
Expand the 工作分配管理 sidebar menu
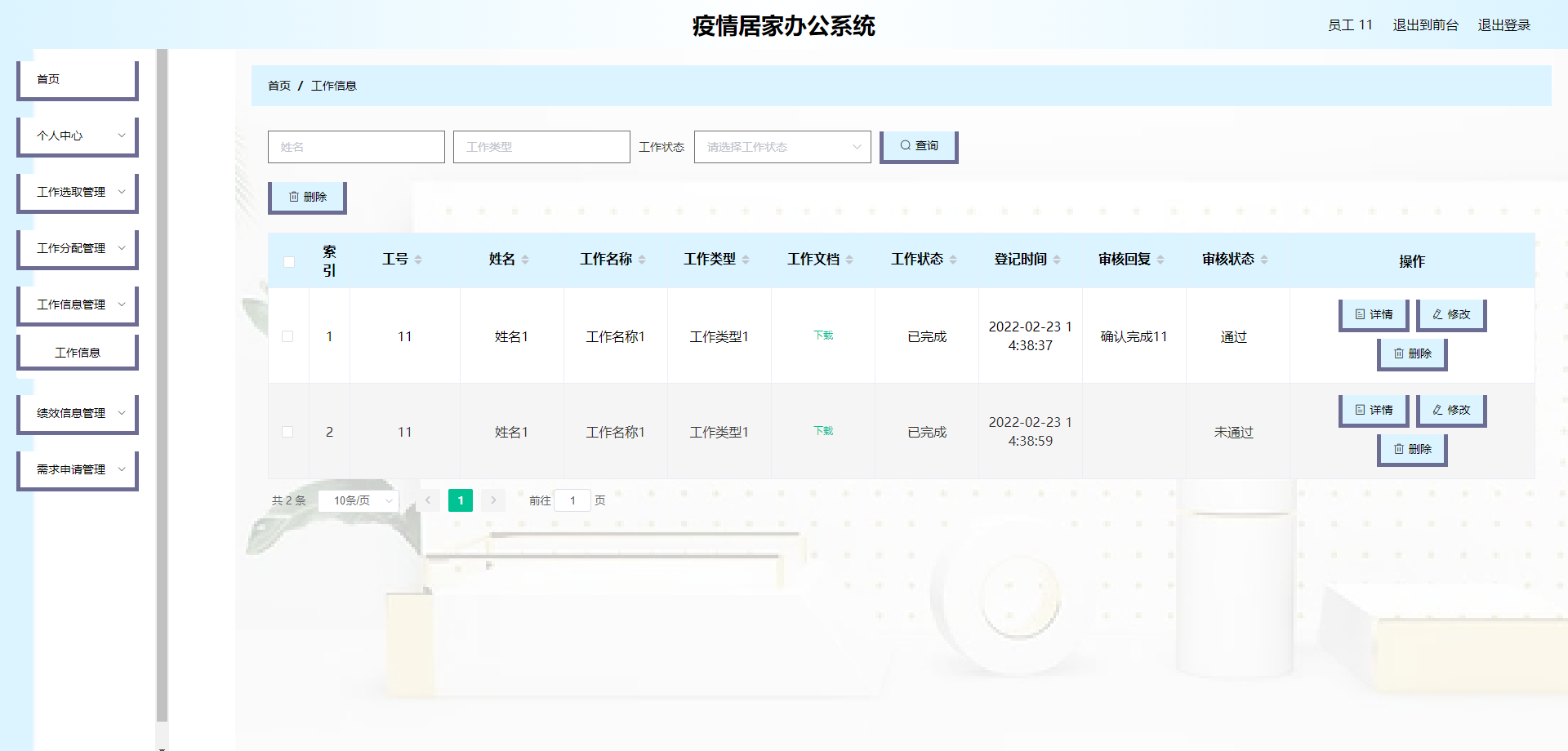click(x=78, y=249)
